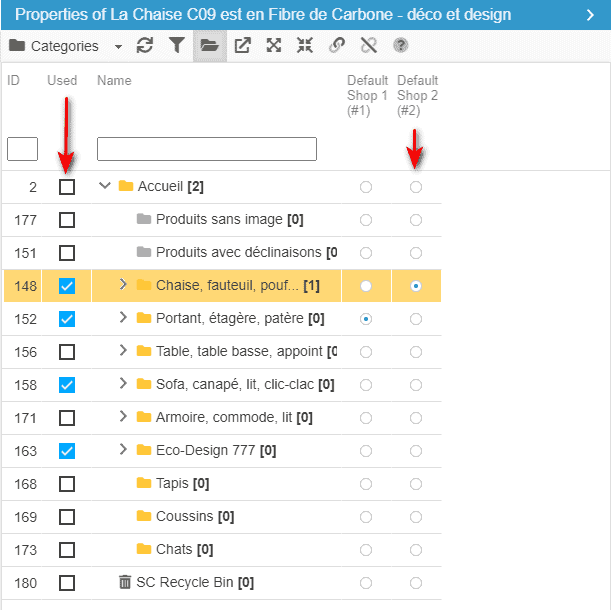Viewport: 611px width, 610px height.
Task: Click the open-in-new-window icon
Action: point(242,46)
